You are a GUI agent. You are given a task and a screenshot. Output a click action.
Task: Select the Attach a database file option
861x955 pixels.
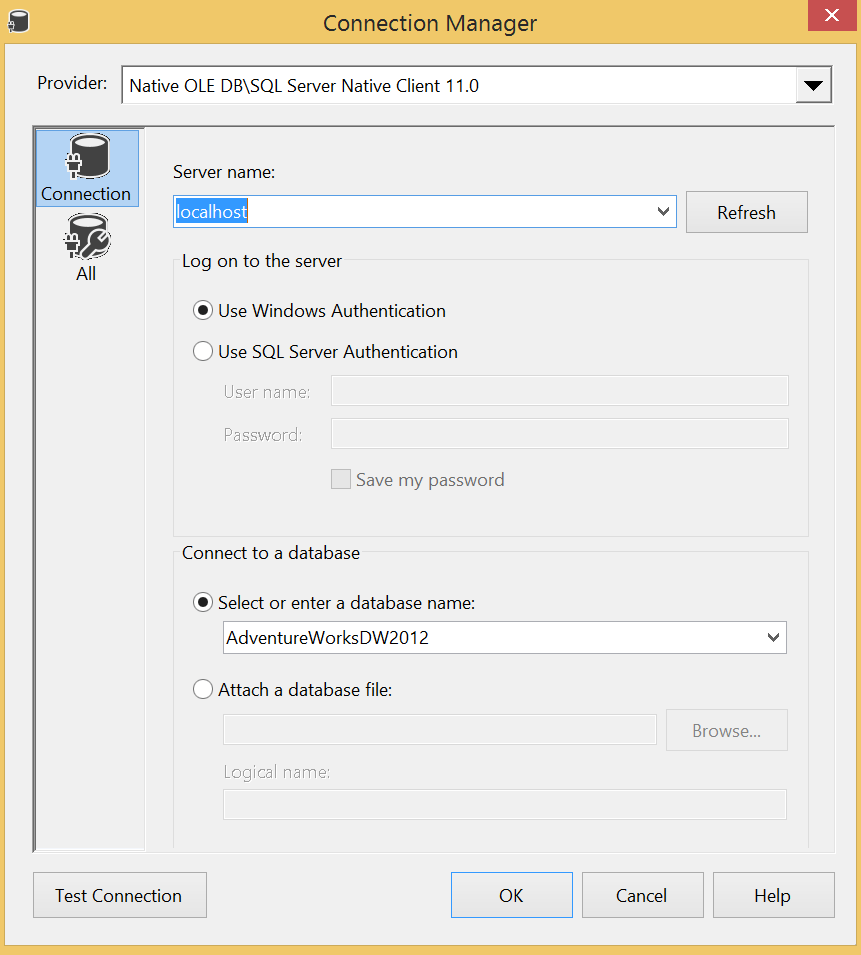click(203, 689)
